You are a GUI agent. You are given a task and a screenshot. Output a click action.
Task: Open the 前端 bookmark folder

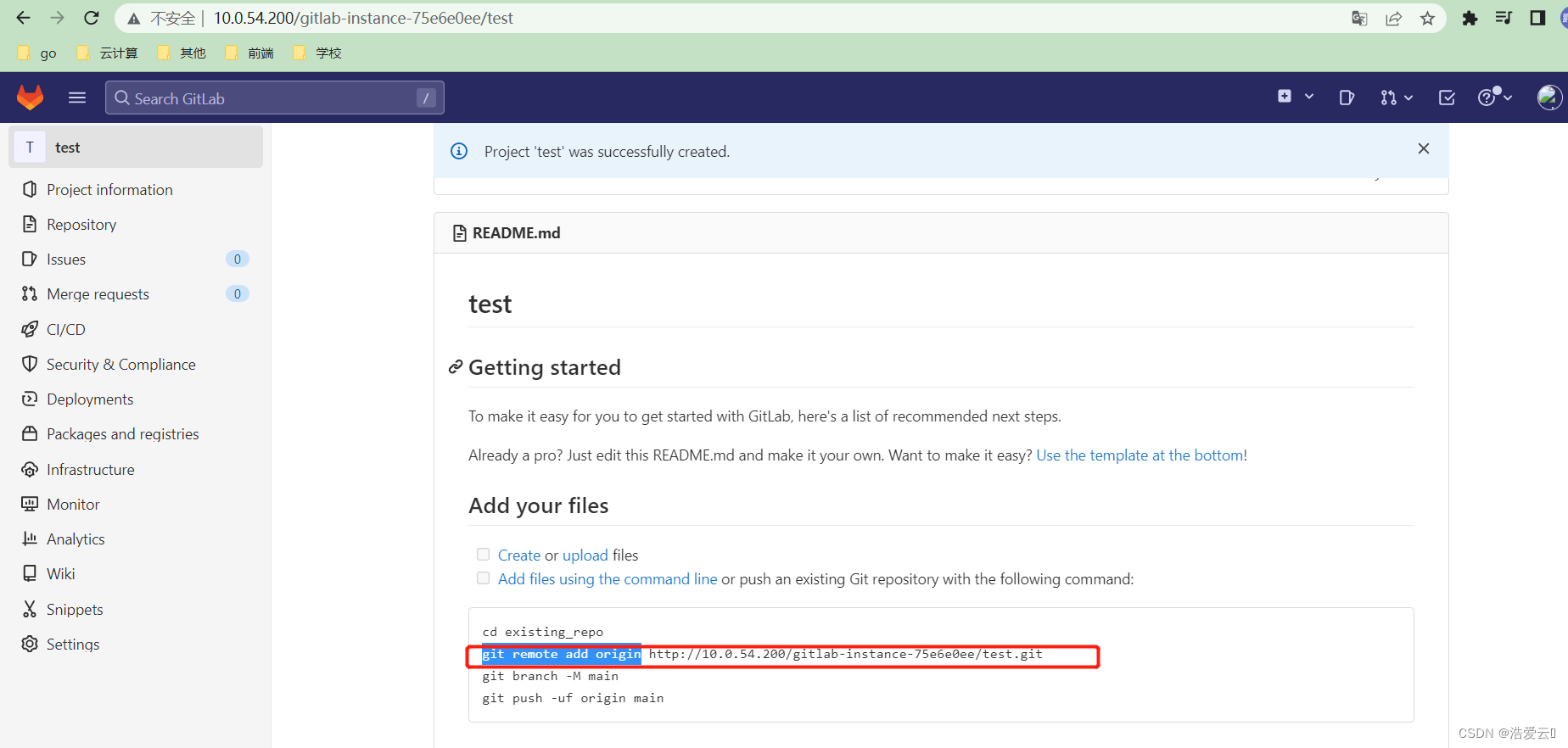(249, 53)
